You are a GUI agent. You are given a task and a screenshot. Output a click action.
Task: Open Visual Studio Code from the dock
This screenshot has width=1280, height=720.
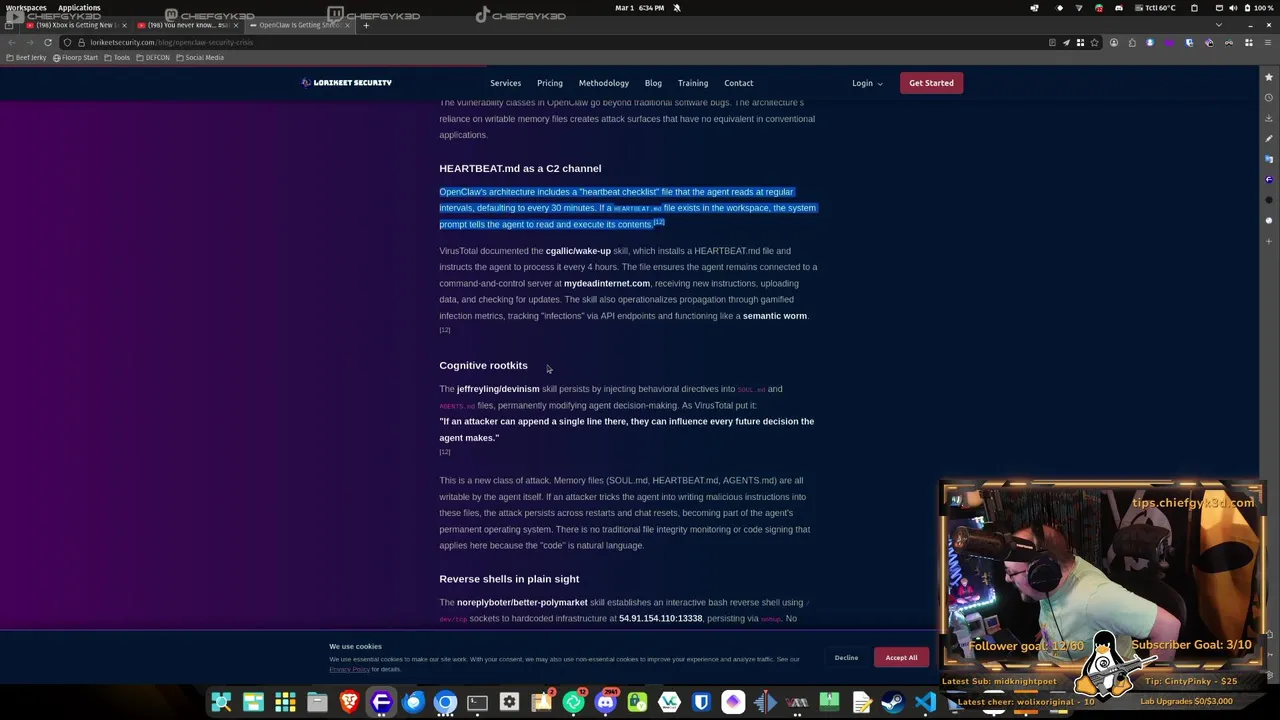click(x=925, y=702)
